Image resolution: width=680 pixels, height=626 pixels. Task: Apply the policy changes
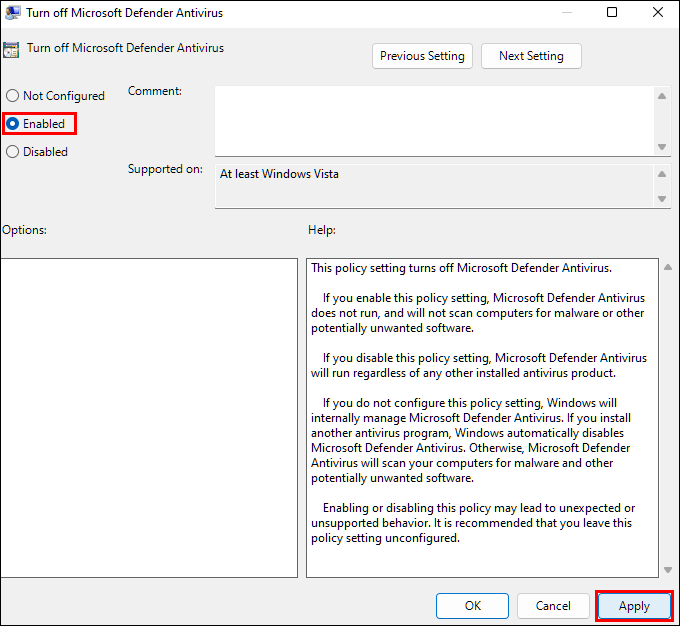(x=634, y=606)
